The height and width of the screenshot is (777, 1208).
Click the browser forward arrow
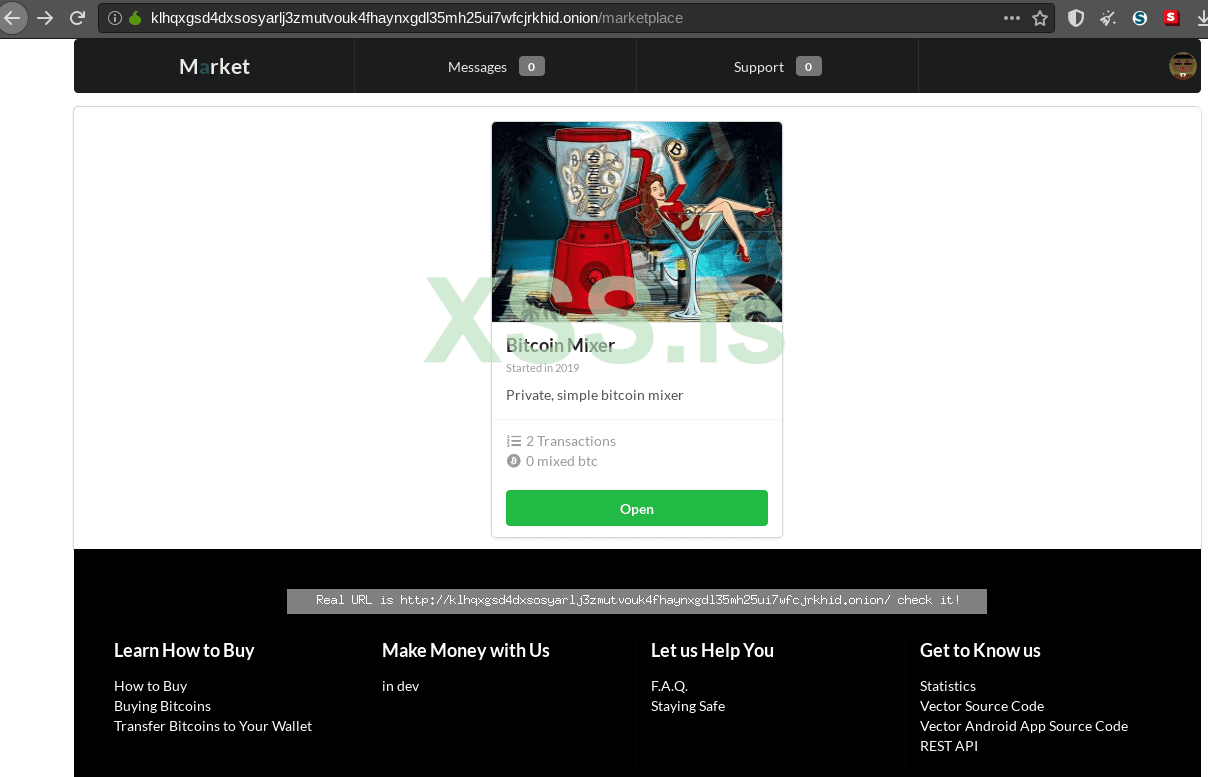pyautogui.click(x=45, y=18)
